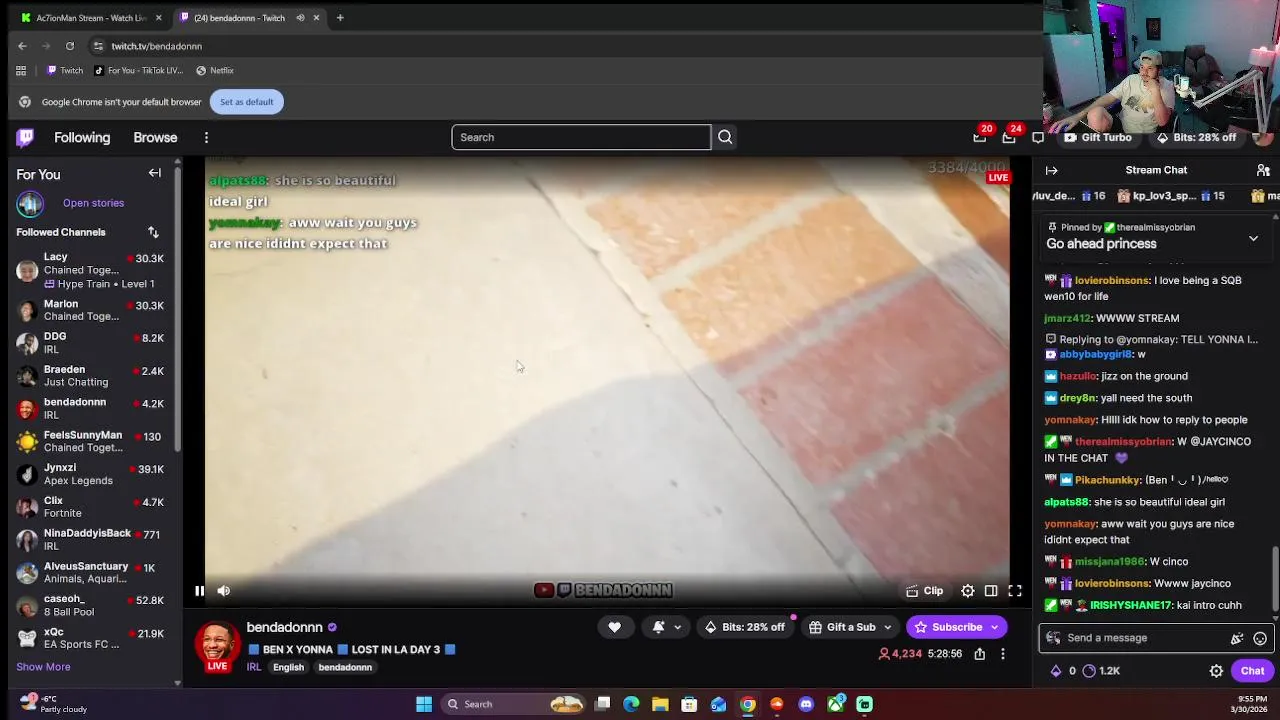
Task: Open the IRL category link
Action: point(254,667)
